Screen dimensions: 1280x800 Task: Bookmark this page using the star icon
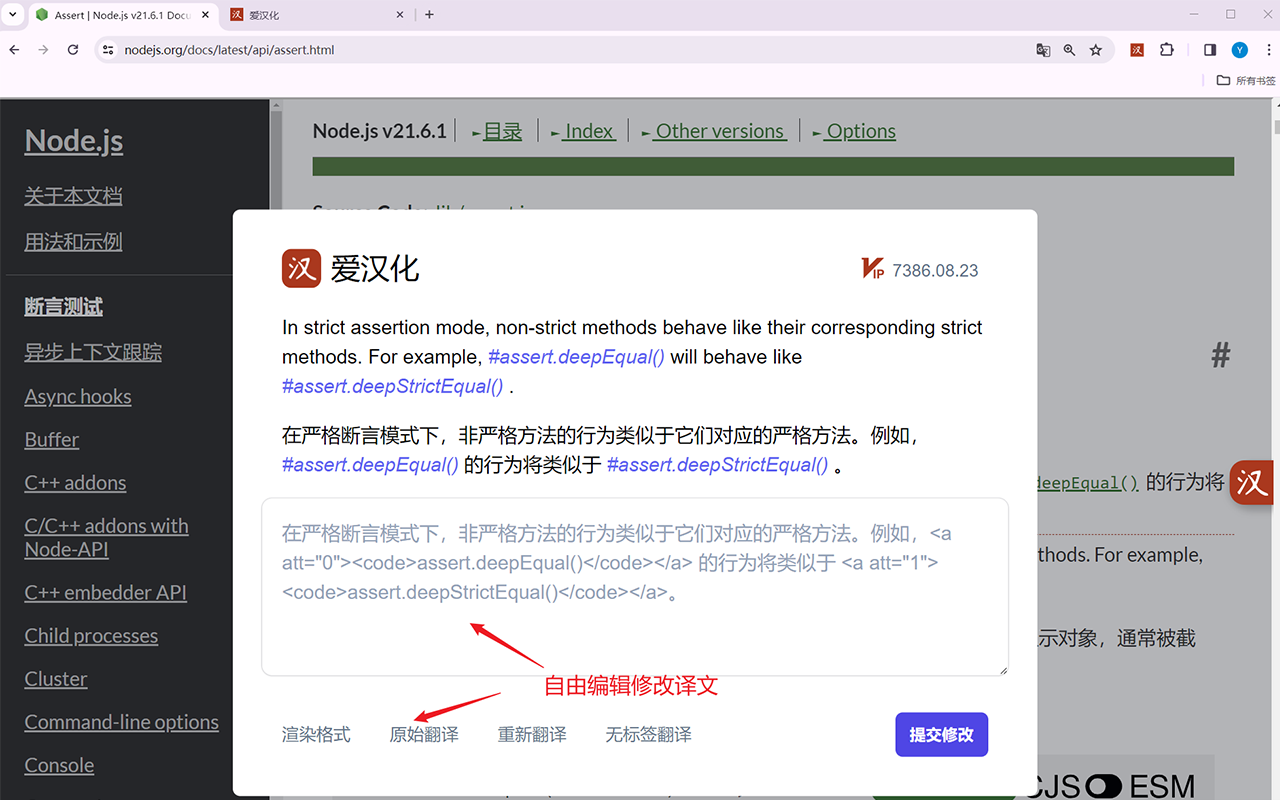1096,49
